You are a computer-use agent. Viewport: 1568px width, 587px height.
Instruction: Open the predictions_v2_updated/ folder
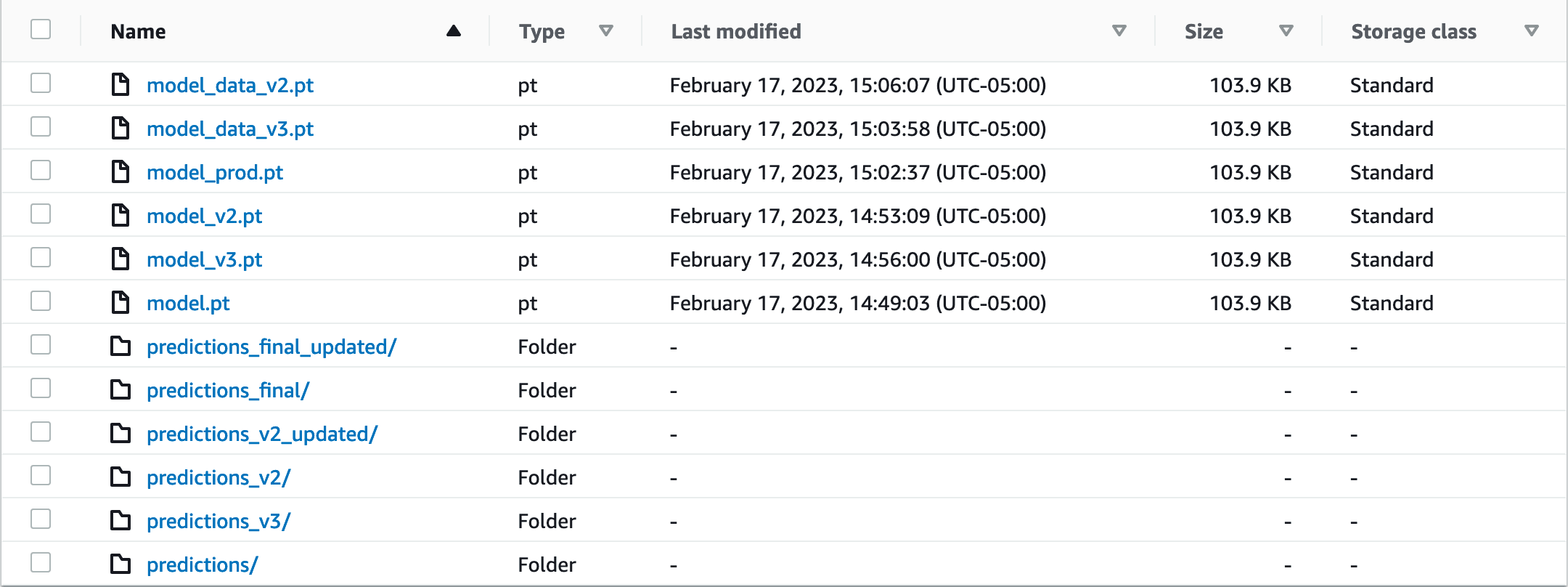coord(261,434)
